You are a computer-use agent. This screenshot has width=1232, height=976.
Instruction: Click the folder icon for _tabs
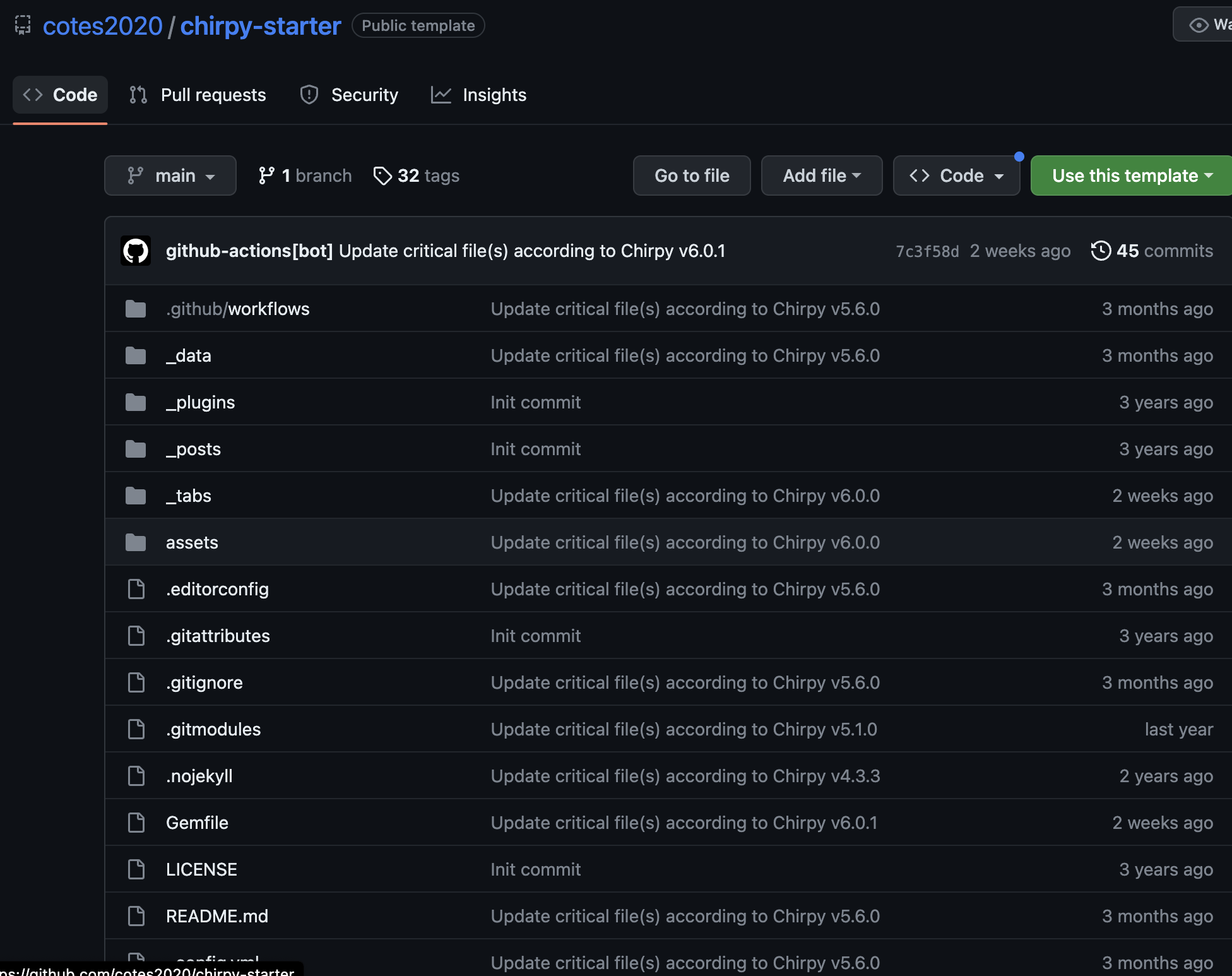[x=136, y=496]
